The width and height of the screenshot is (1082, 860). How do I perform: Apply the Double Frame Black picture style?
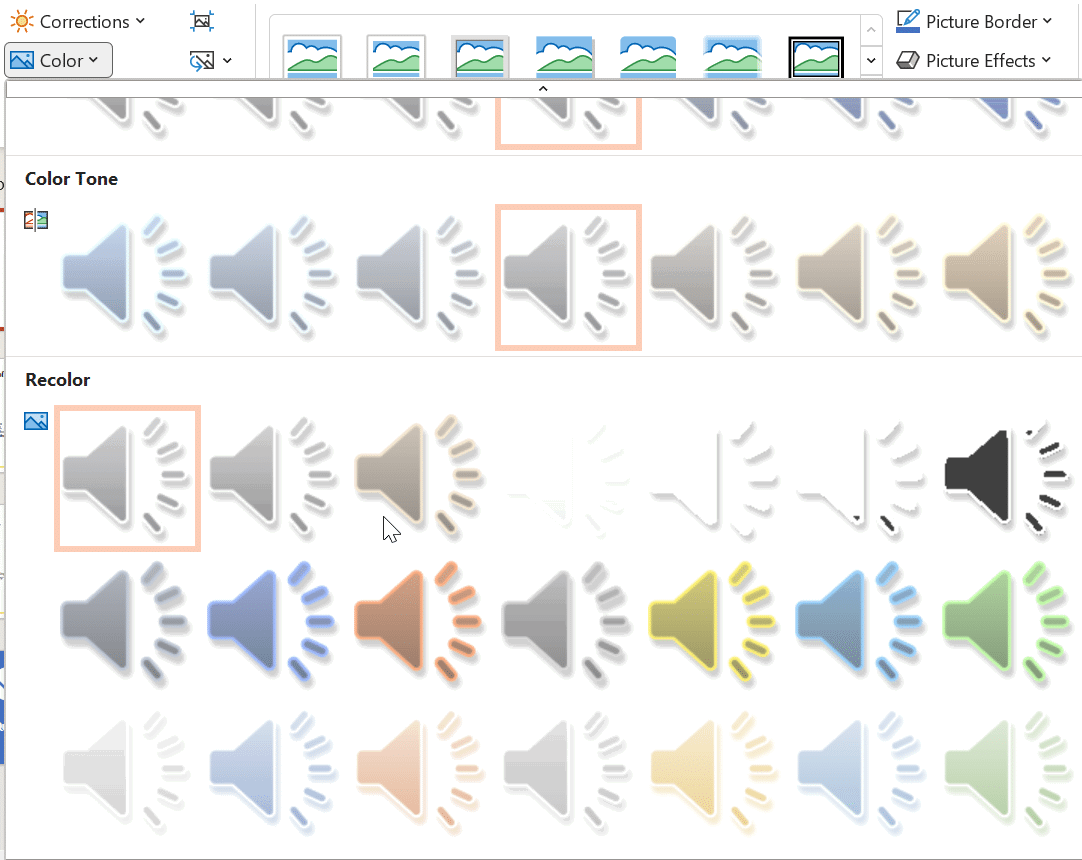coord(816,58)
